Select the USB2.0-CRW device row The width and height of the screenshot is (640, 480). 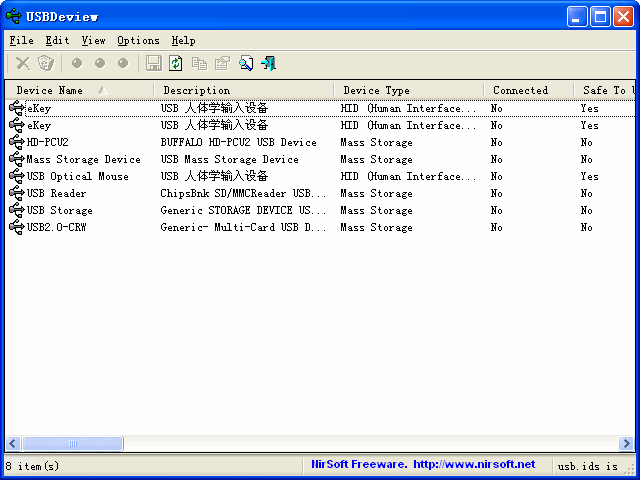(x=57, y=227)
